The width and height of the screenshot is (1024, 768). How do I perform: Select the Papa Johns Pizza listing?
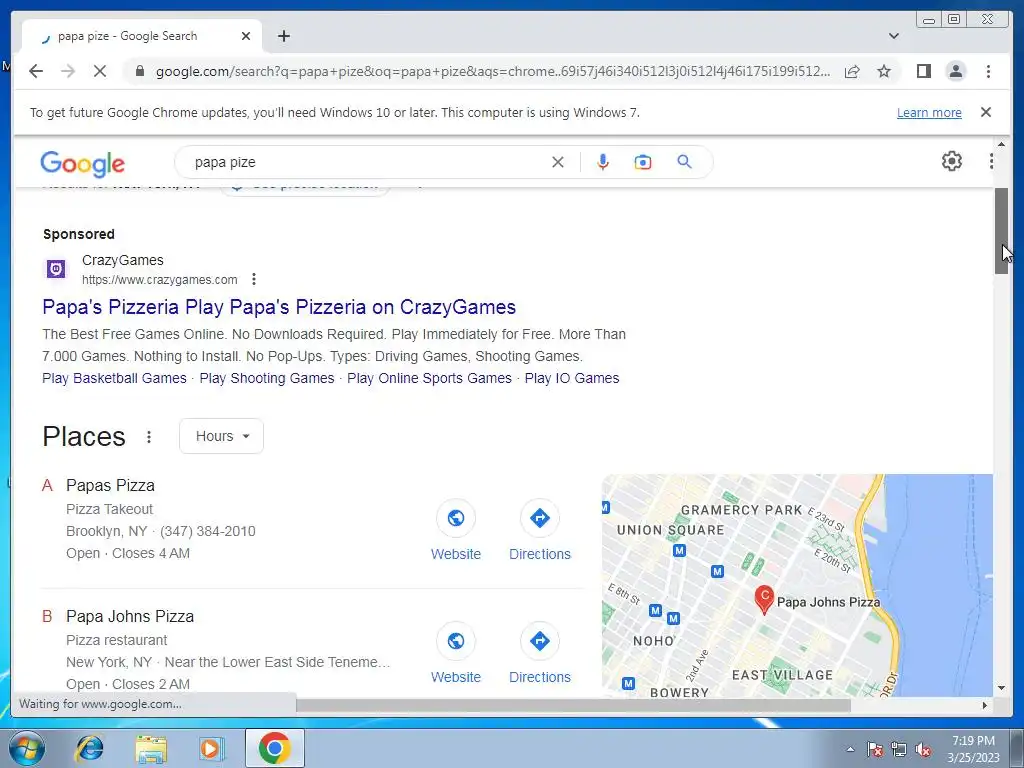point(129,616)
